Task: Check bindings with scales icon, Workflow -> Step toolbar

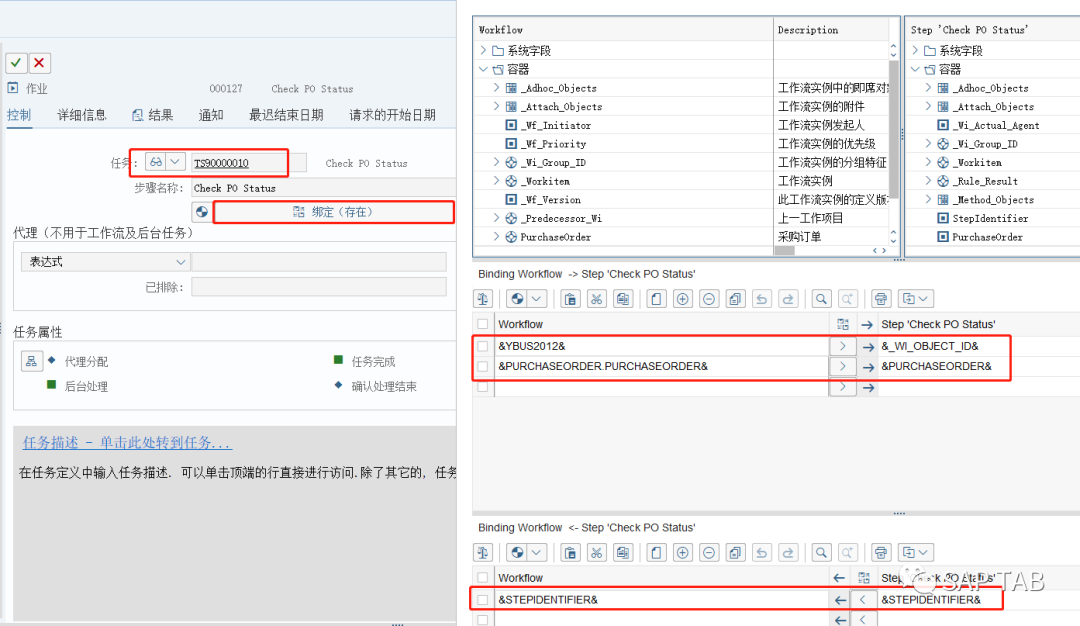Action: 483,299
